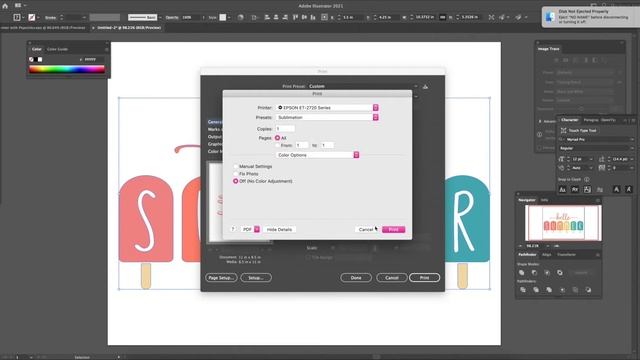Switch to the Transform tab beside Pathfinder
Image resolution: width=640 pixels, height=360 pixels.
[x=567, y=255]
